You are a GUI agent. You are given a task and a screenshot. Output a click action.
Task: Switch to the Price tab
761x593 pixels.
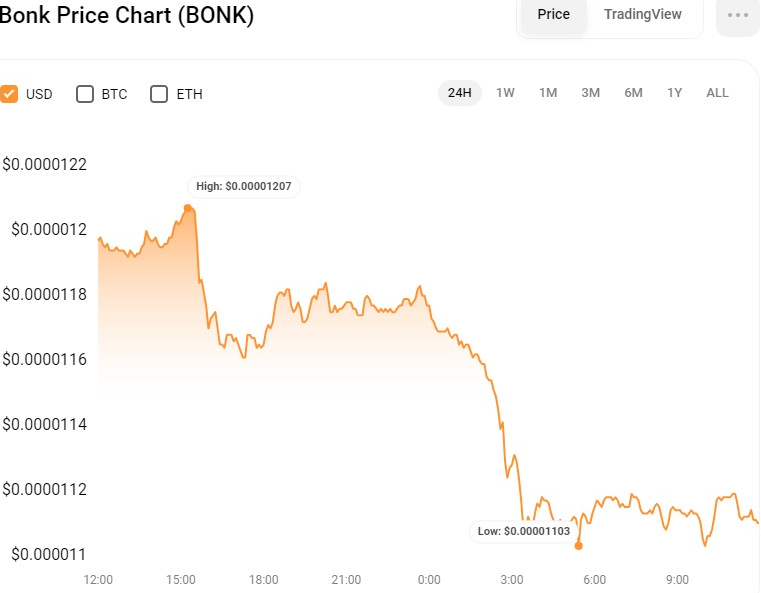(553, 14)
